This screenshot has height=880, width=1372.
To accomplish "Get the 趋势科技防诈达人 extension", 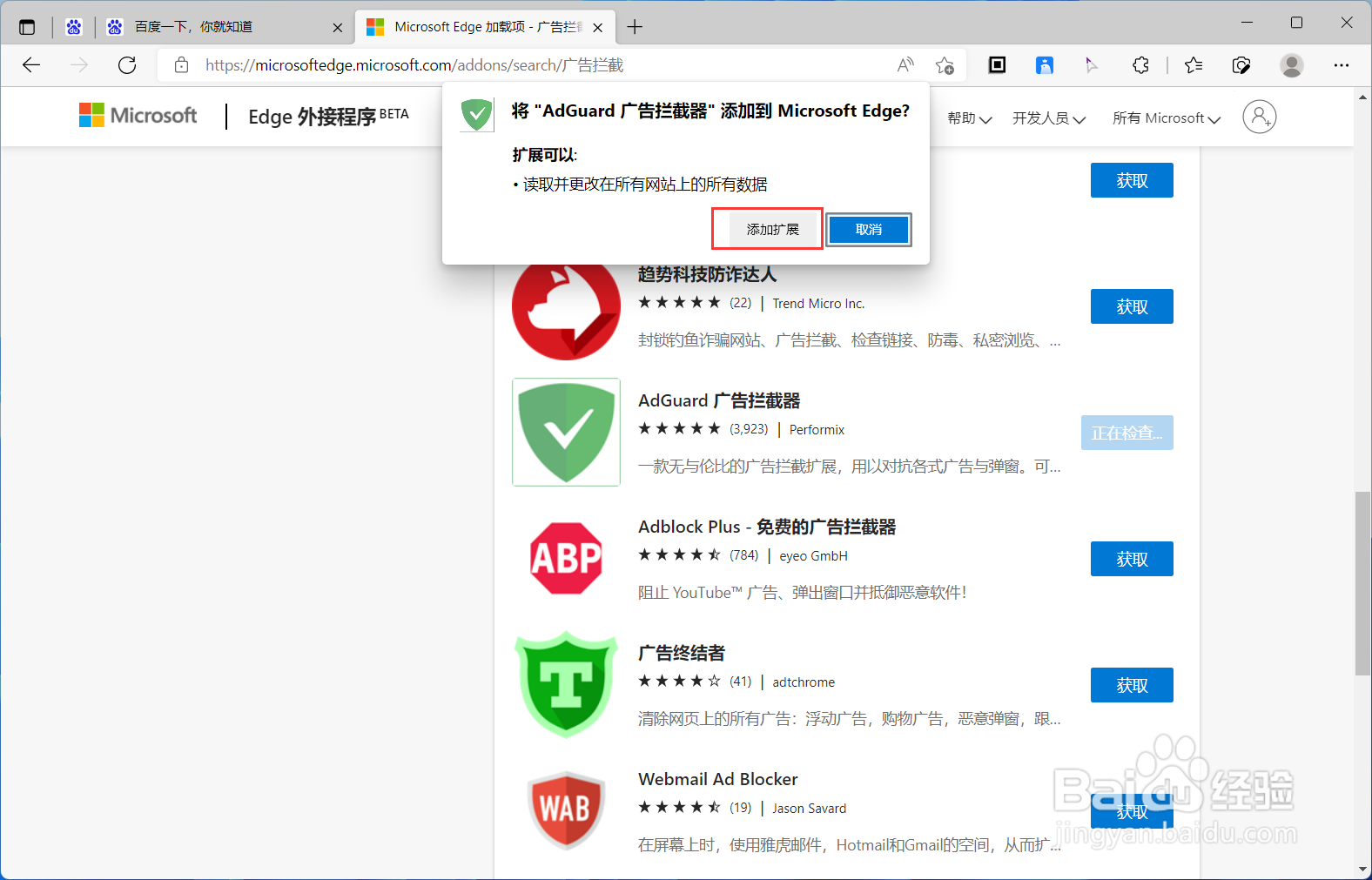I will (1132, 306).
